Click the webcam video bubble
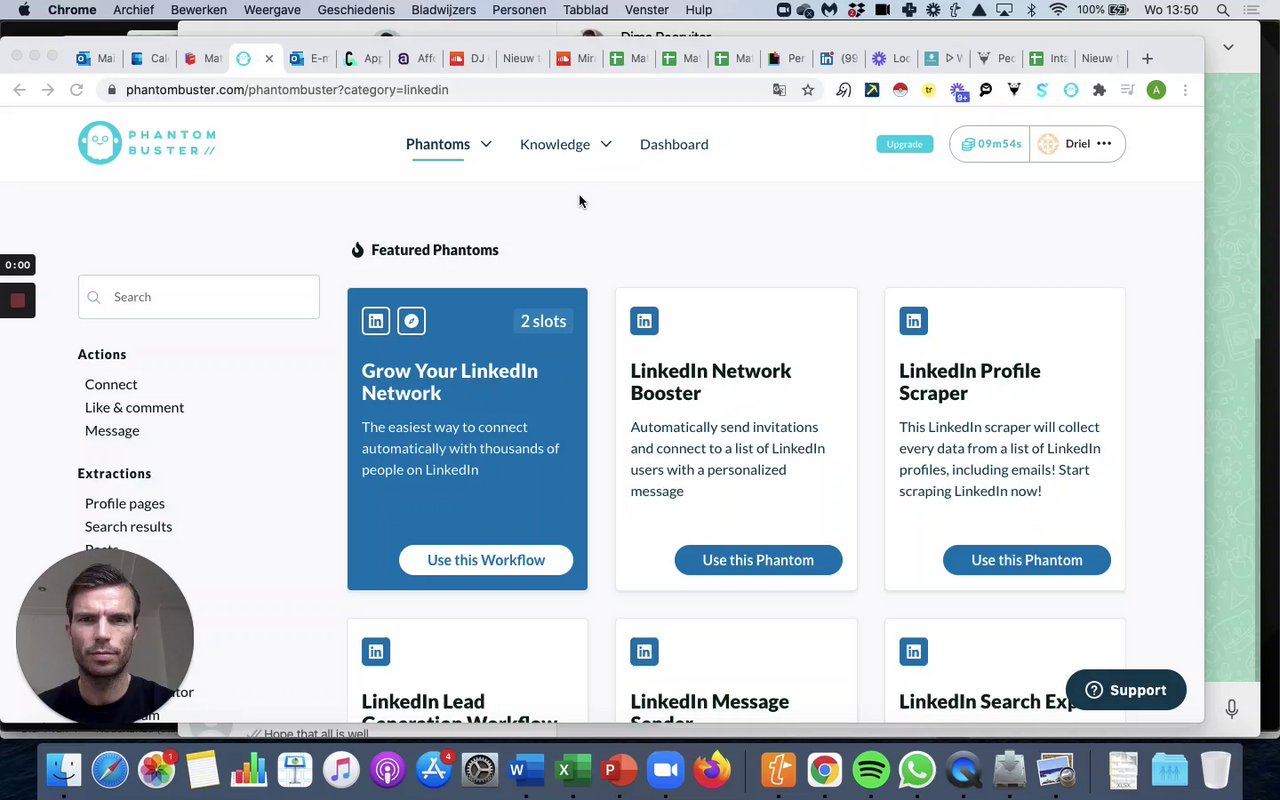This screenshot has width=1280, height=800. tap(105, 635)
